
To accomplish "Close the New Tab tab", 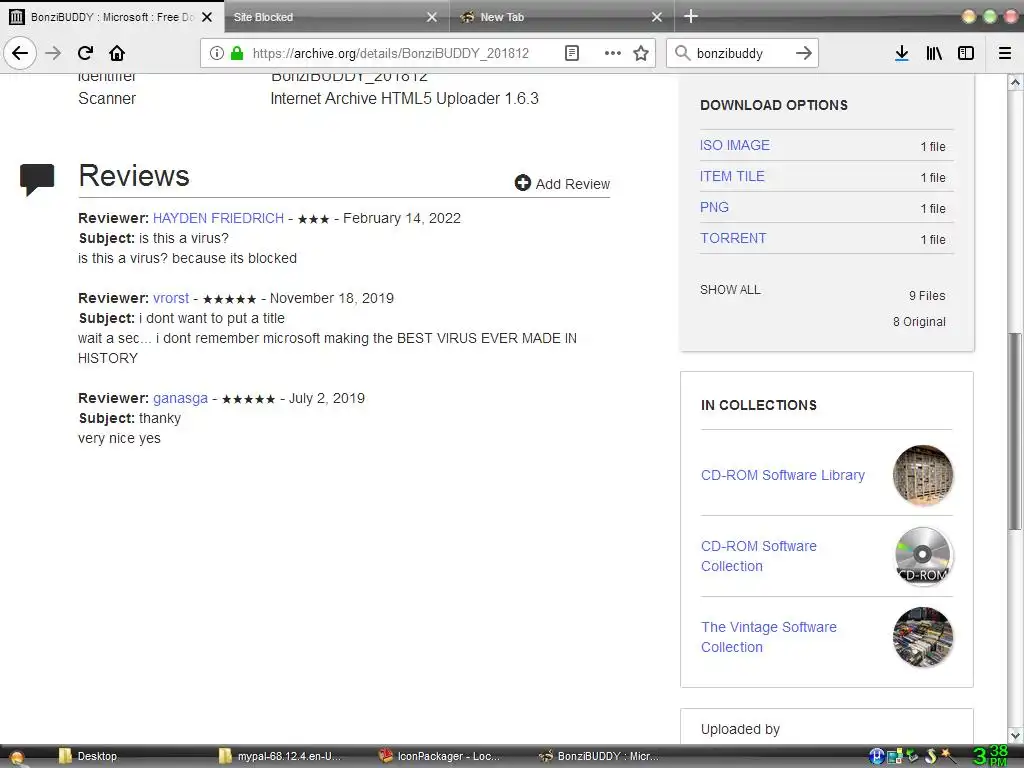I will tap(657, 17).
